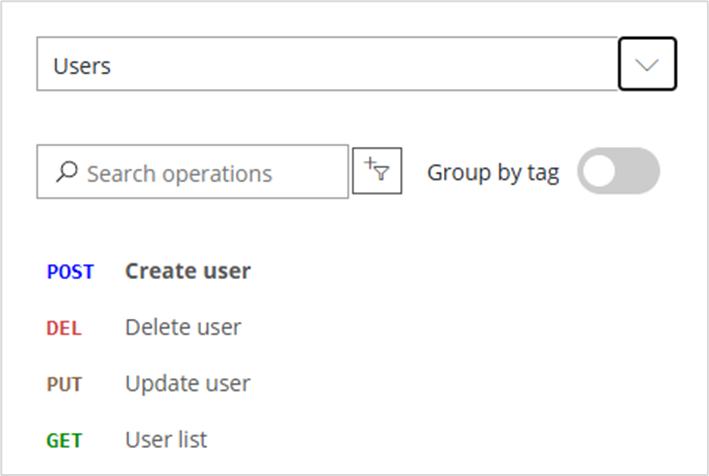Click the blue POST method badge

70,272
